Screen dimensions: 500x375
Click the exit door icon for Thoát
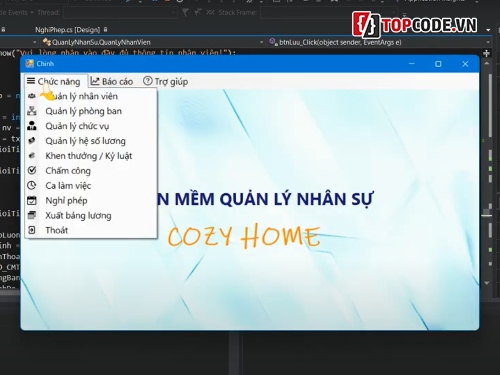[x=32, y=230]
